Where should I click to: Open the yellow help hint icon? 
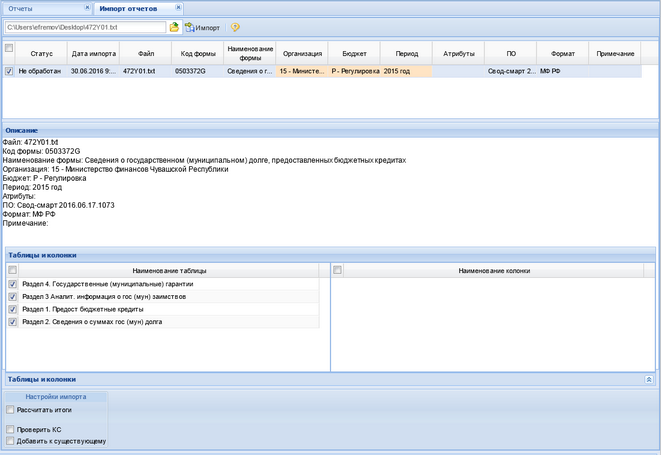click(235, 27)
